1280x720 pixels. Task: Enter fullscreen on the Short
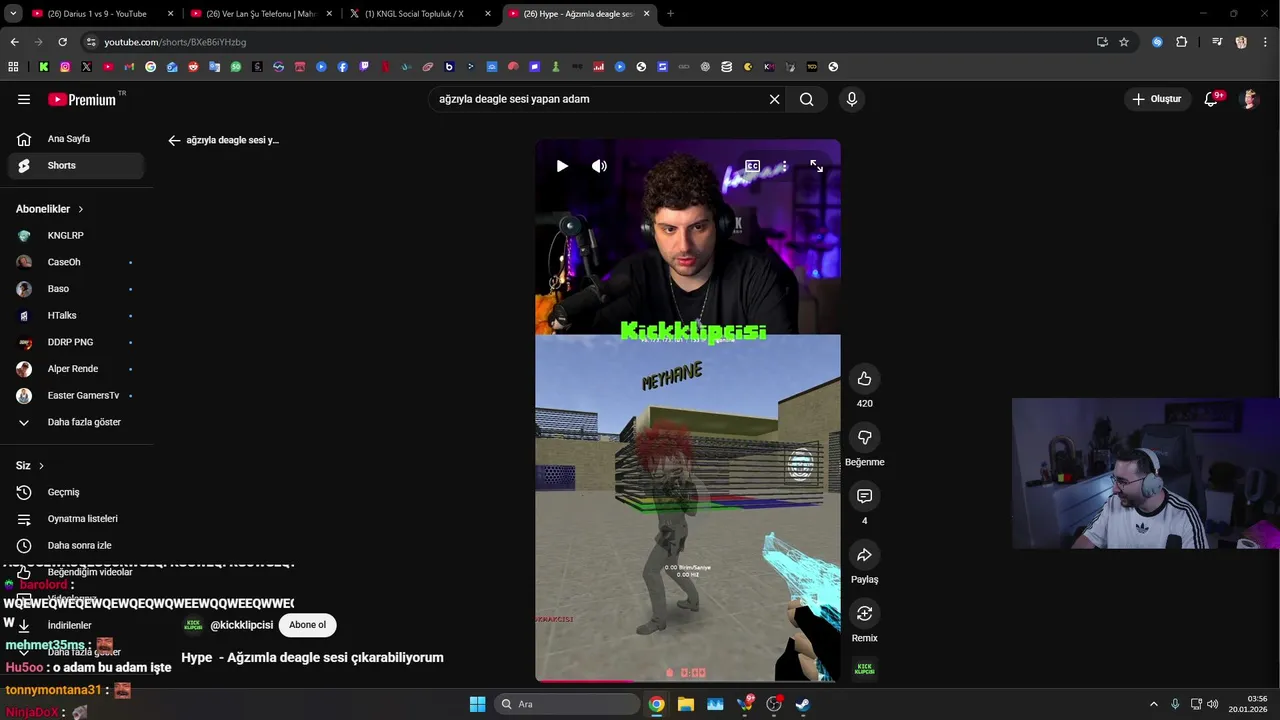[816, 166]
